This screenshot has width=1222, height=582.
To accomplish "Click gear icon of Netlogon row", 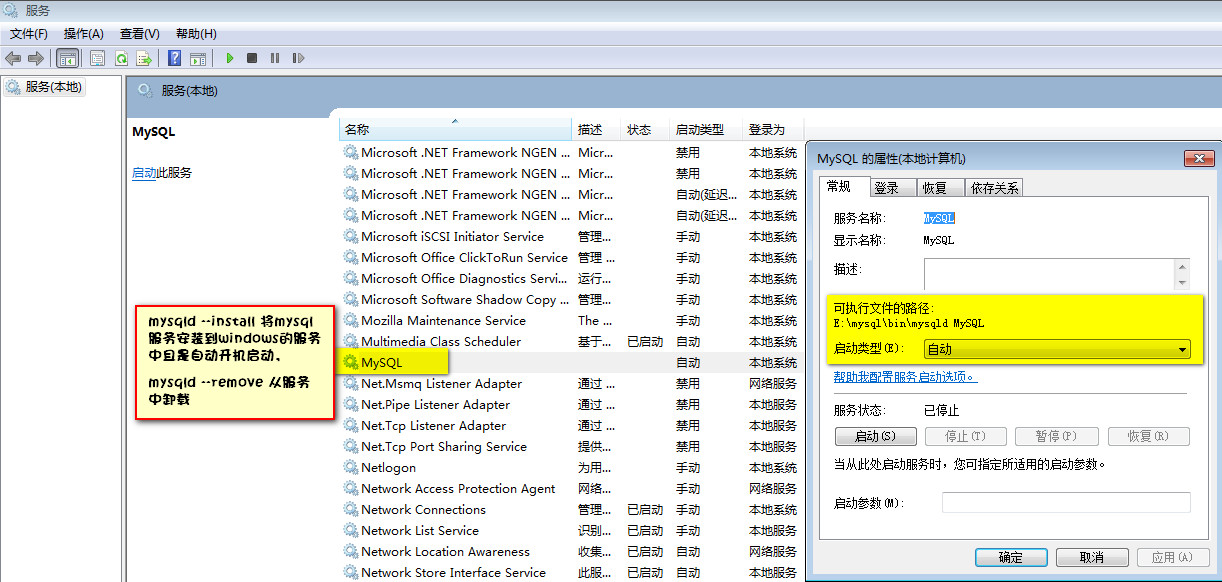I will (351, 467).
